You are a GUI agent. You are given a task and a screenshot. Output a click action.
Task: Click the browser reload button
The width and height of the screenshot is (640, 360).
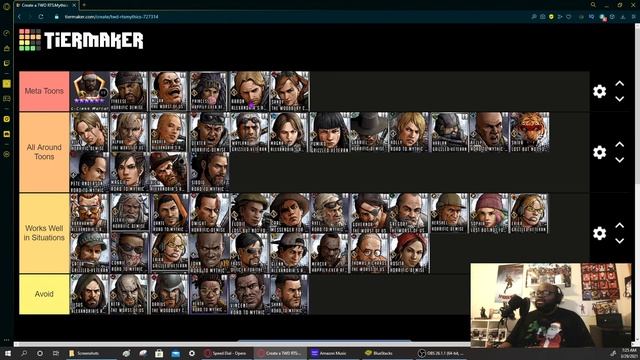[41, 17]
